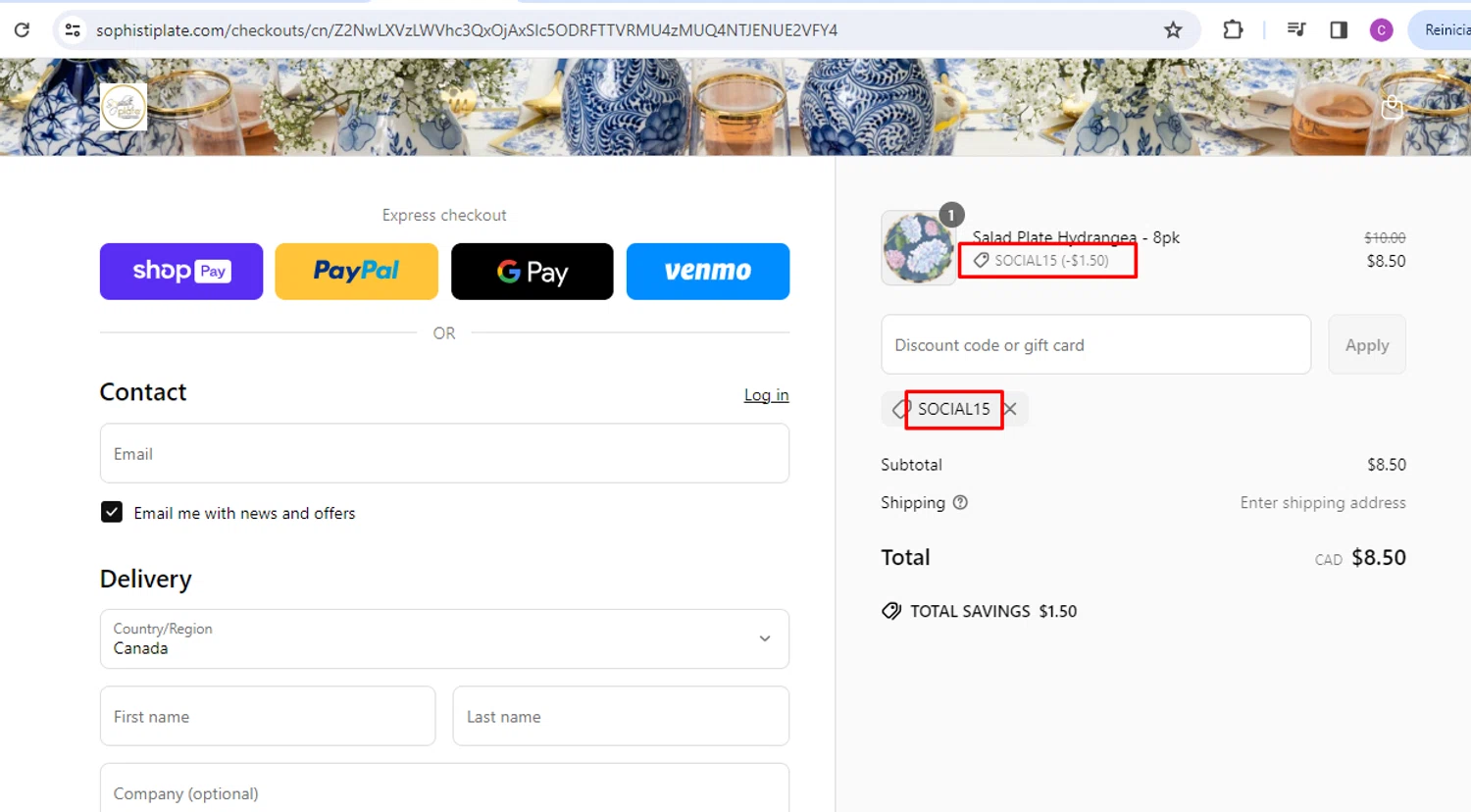1471x812 pixels.
Task: Uncheck Email me with news and offers
Action: tap(112, 512)
